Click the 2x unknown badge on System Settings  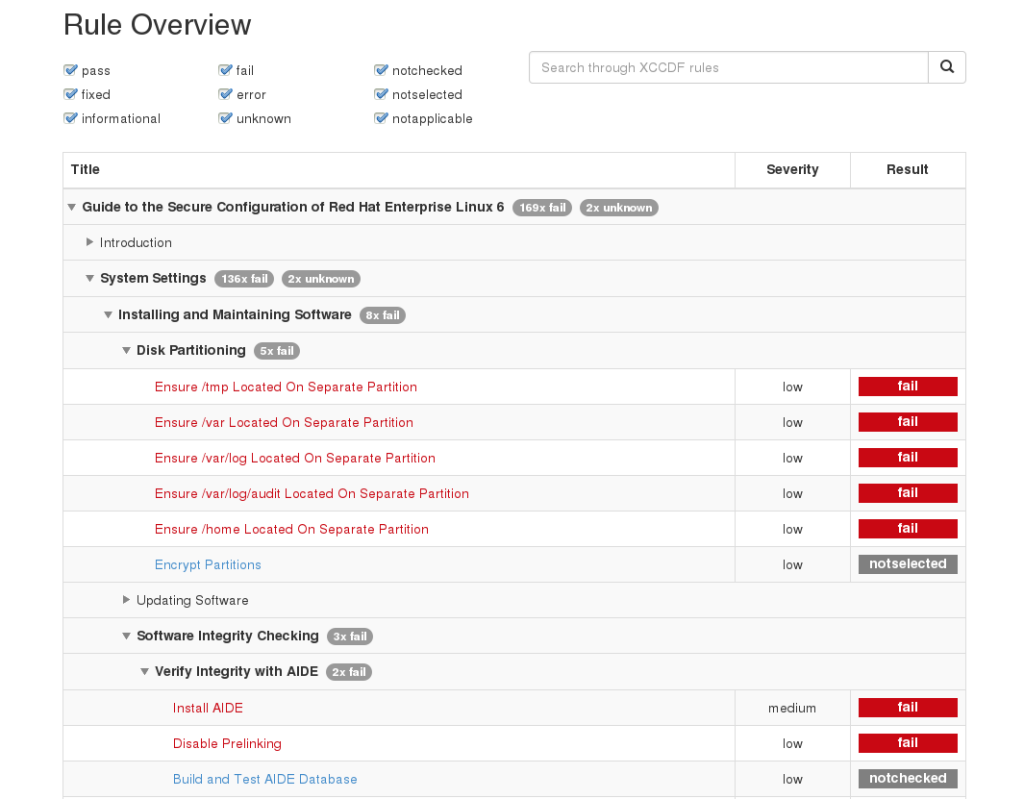tap(321, 279)
